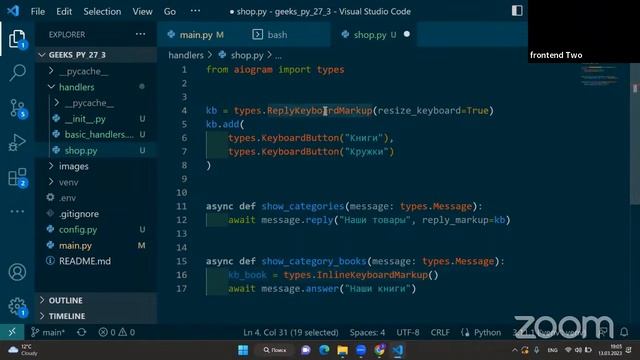Open the Extensions view

(x=17, y=178)
